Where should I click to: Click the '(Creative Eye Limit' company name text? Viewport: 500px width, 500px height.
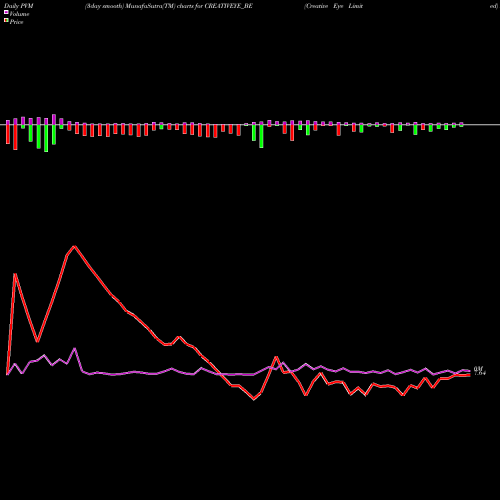(x=333, y=6)
